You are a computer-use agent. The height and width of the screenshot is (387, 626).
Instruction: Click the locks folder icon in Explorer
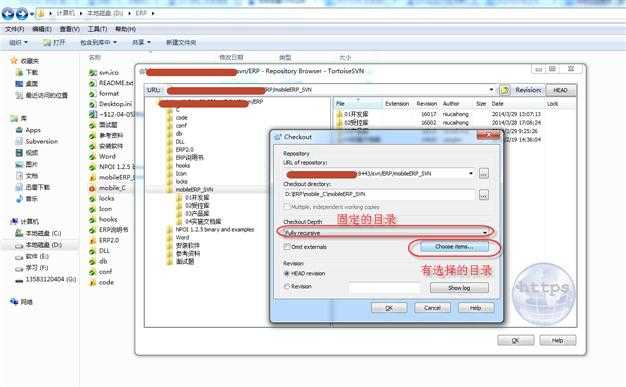click(x=93, y=198)
